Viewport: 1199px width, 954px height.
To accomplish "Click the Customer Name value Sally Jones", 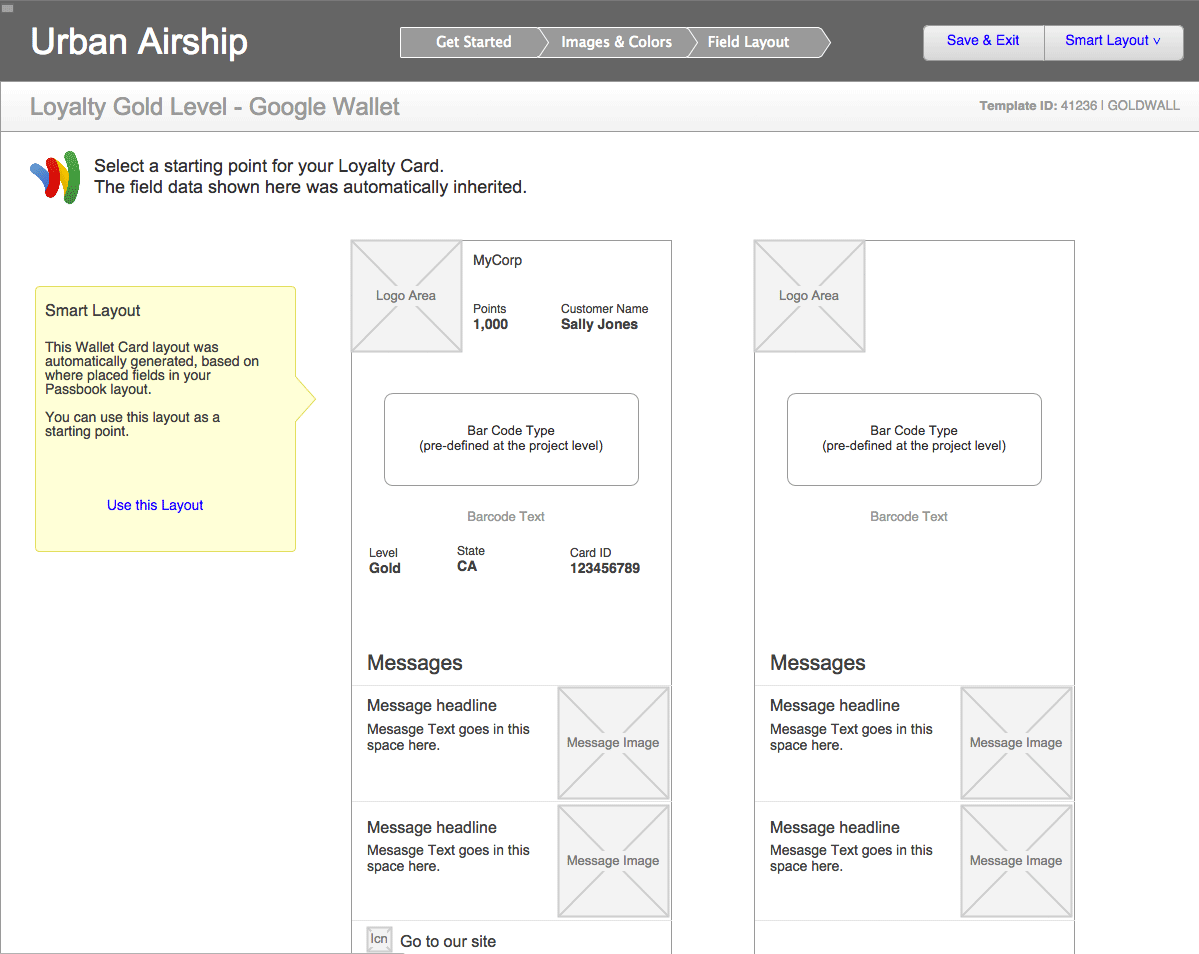I will [600, 324].
